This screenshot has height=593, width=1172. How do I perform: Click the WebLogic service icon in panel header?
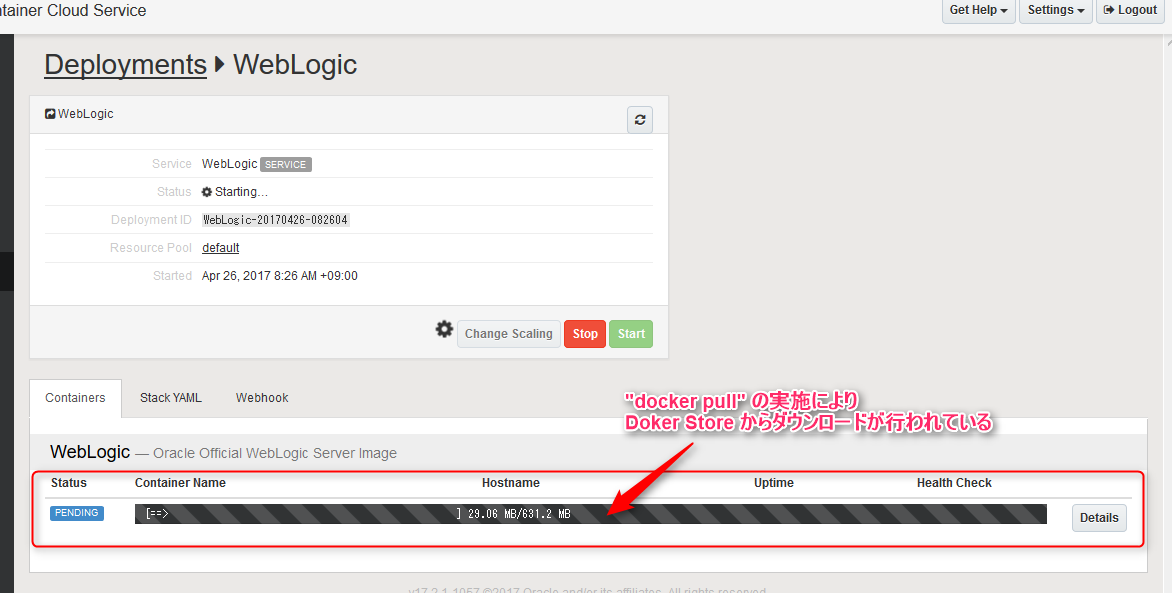coord(50,114)
